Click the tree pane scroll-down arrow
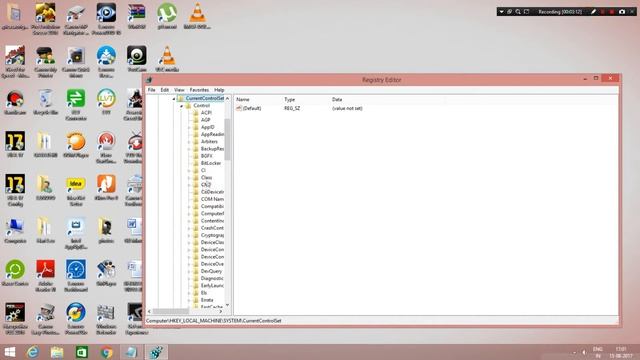The width and height of the screenshot is (640, 360). (x=227, y=305)
